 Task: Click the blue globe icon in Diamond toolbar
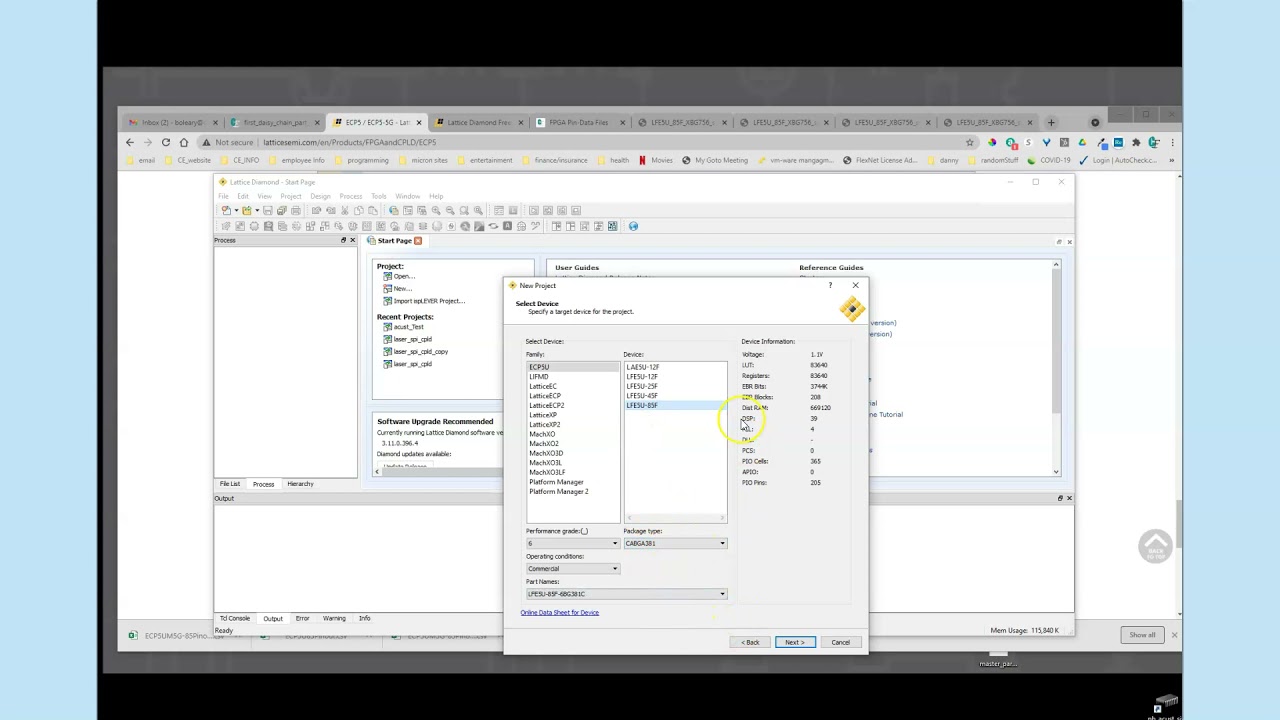(633, 226)
